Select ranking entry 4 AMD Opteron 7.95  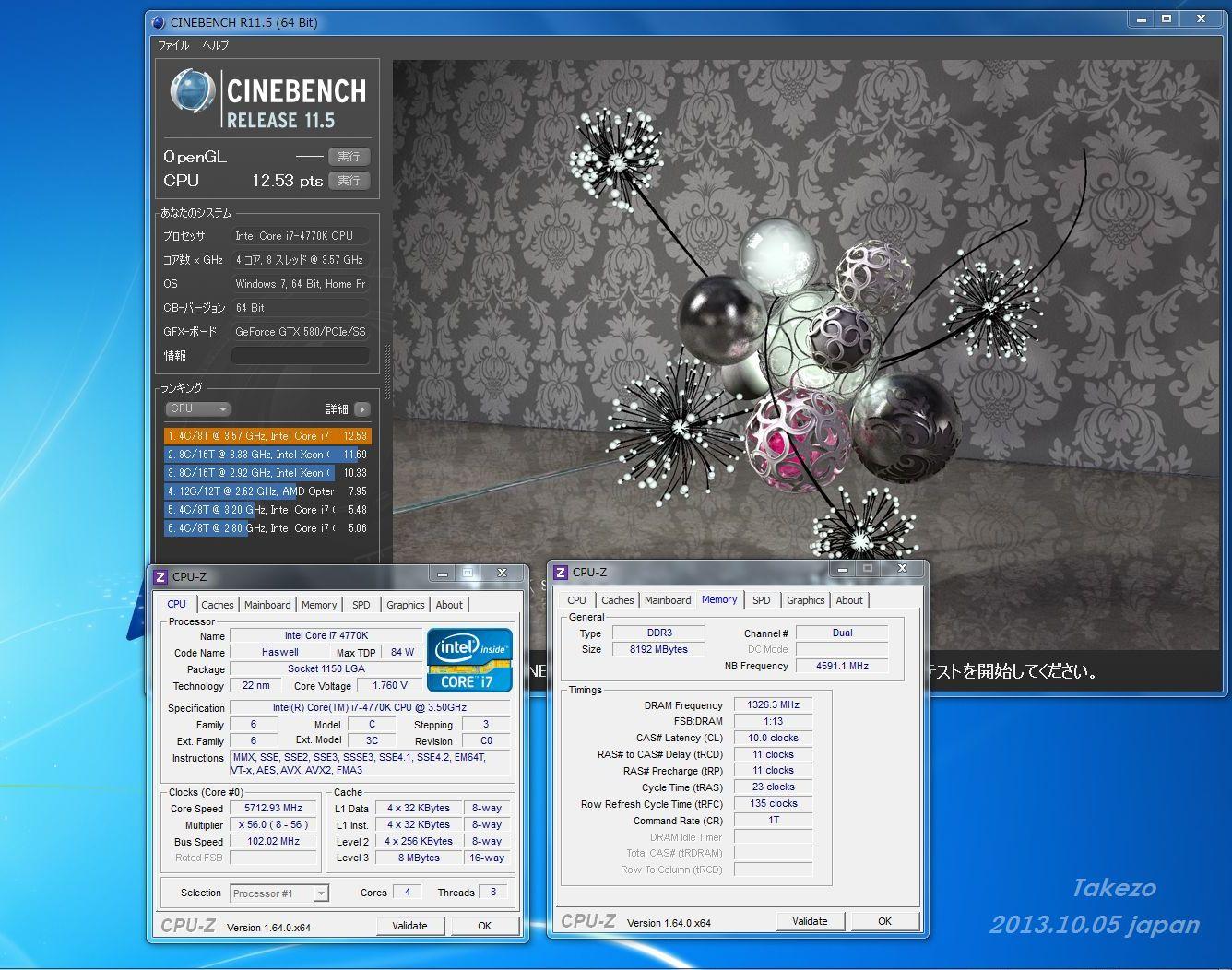click(x=267, y=491)
